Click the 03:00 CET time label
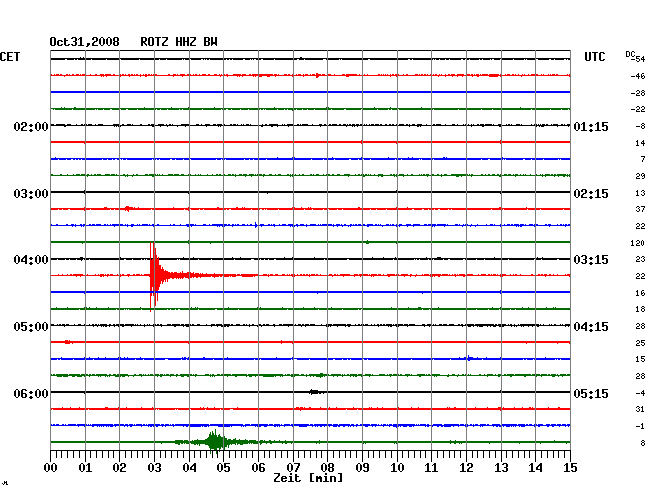 tap(31, 194)
